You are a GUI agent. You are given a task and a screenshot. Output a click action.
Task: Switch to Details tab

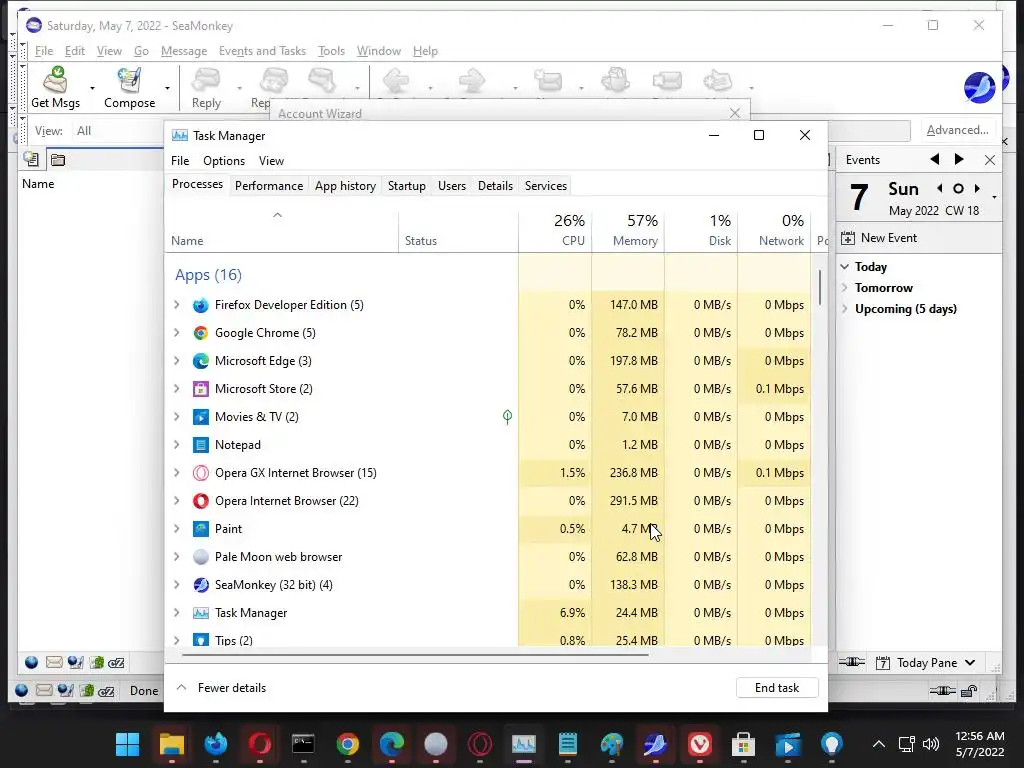point(495,186)
